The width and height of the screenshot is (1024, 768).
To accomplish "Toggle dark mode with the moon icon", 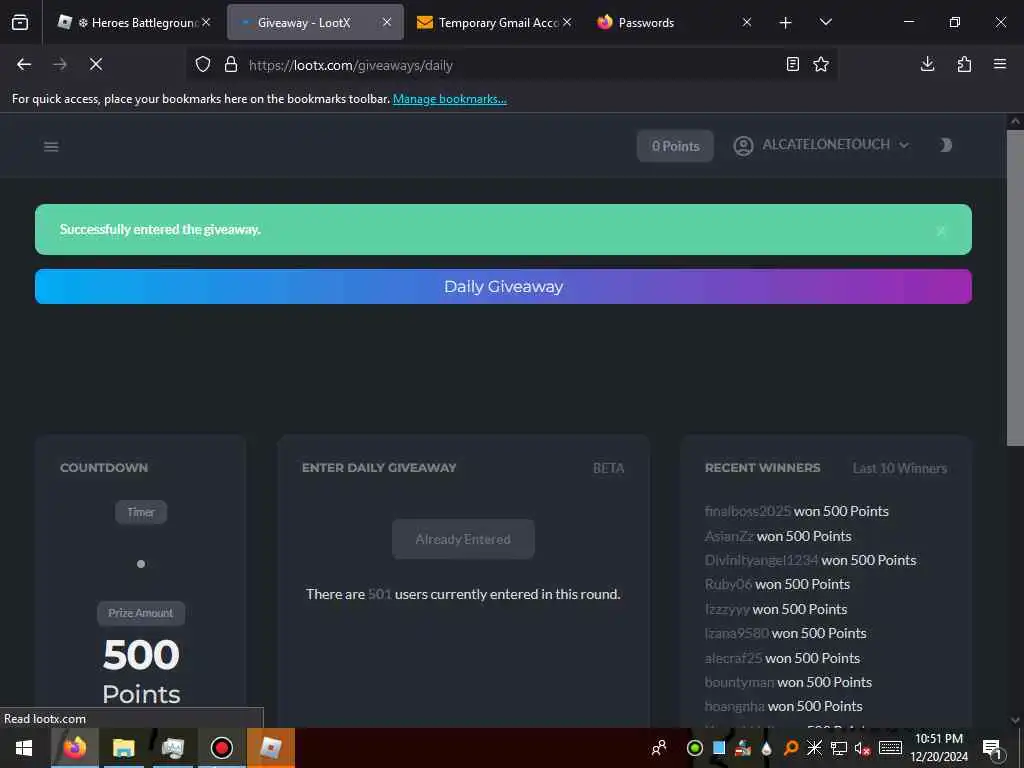I will point(946,145).
